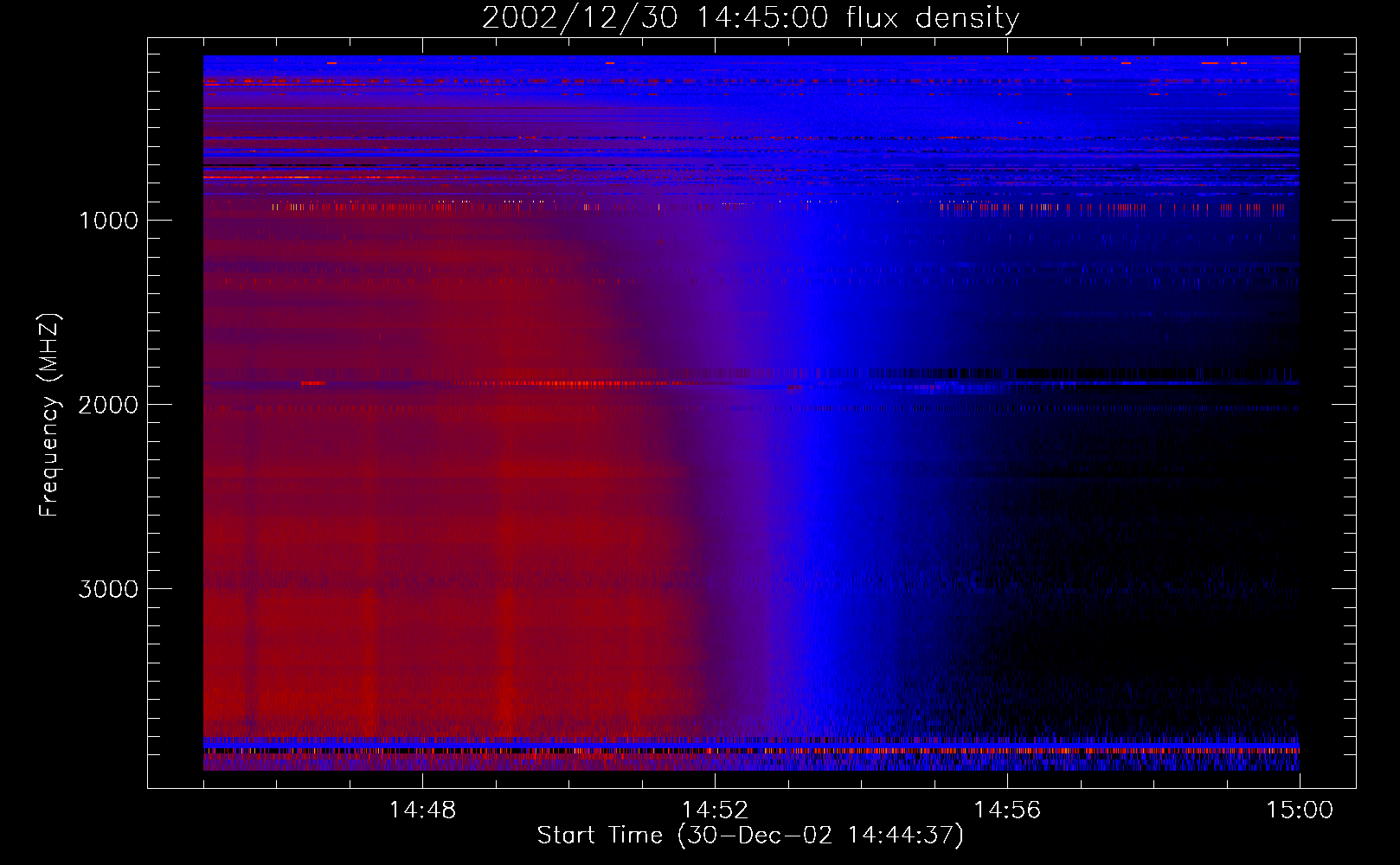
Task: Click the 14:56 time tick label
Action: [x=1007, y=811]
